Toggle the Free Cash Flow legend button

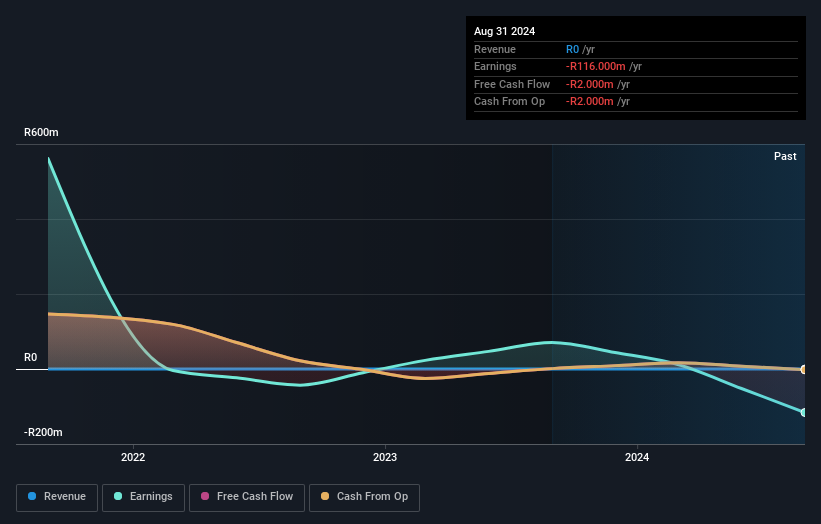(247, 497)
